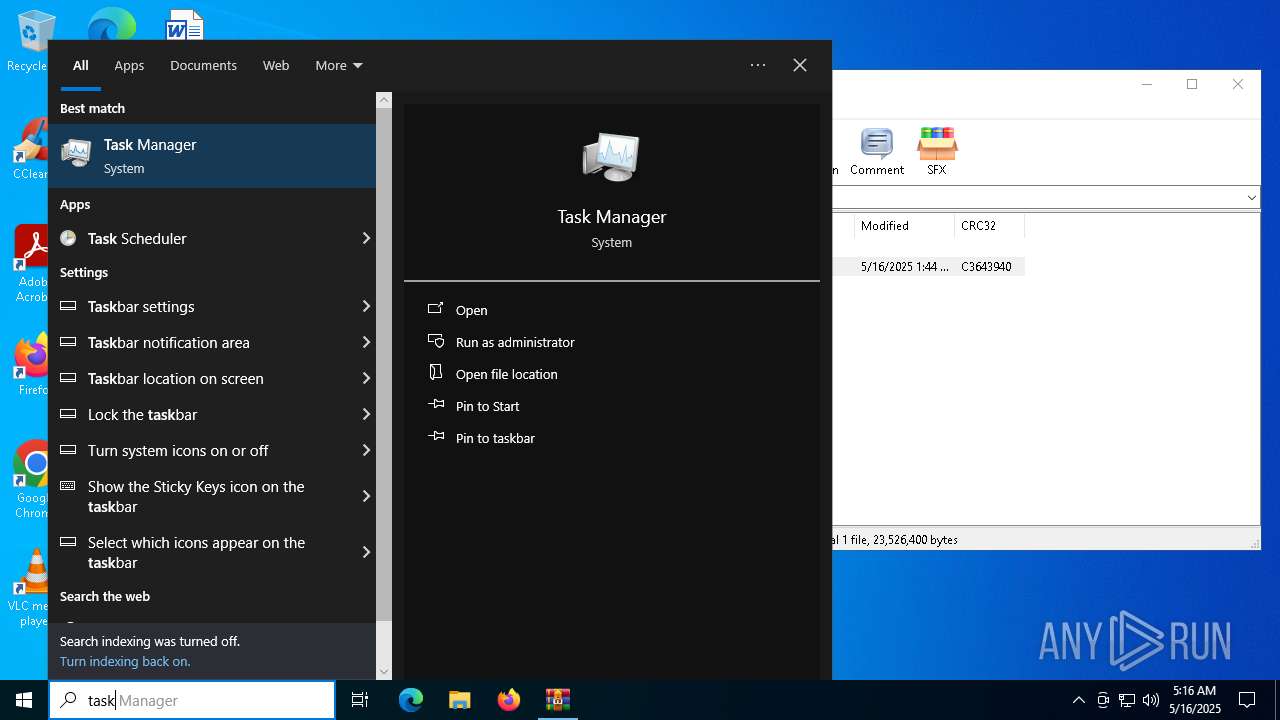Click the Modified column header in WinRAR

coord(904,226)
